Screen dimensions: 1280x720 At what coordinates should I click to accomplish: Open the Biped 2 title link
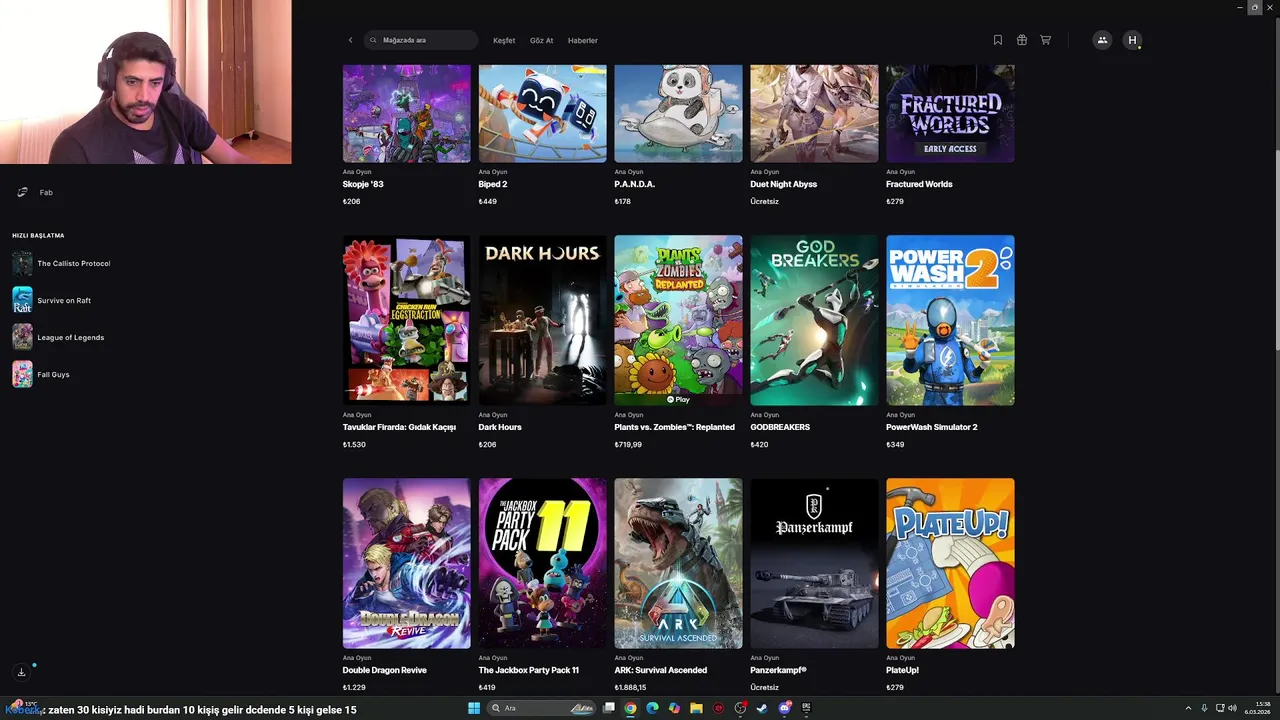pyautogui.click(x=493, y=184)
